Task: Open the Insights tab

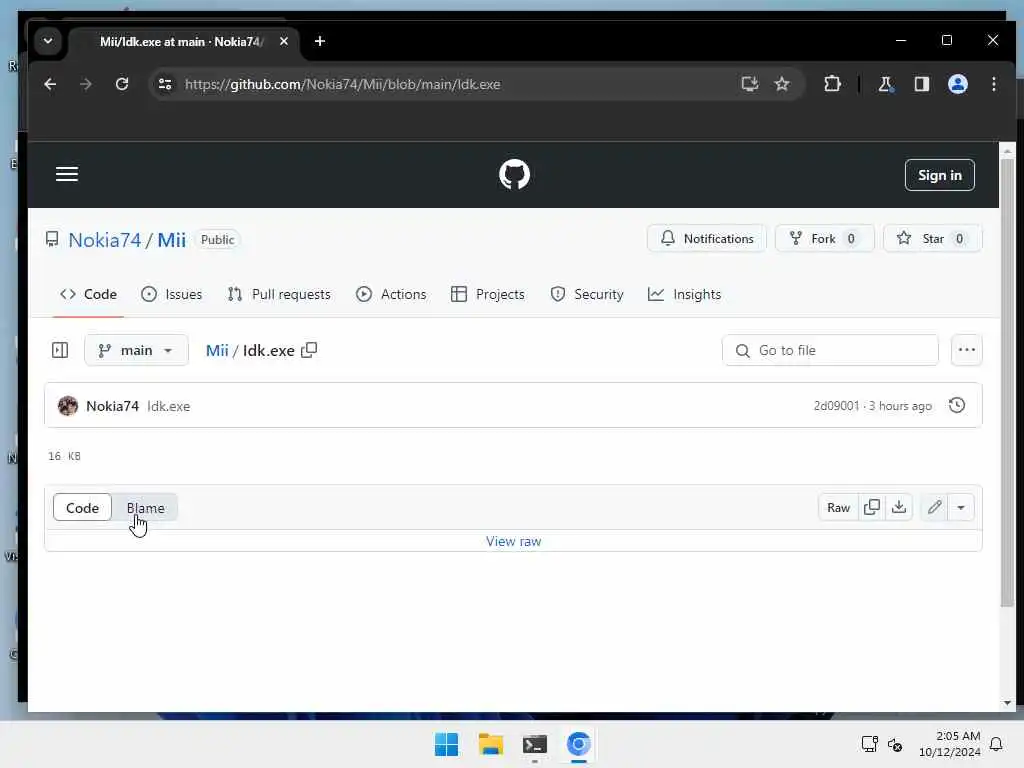Action: 684,295
